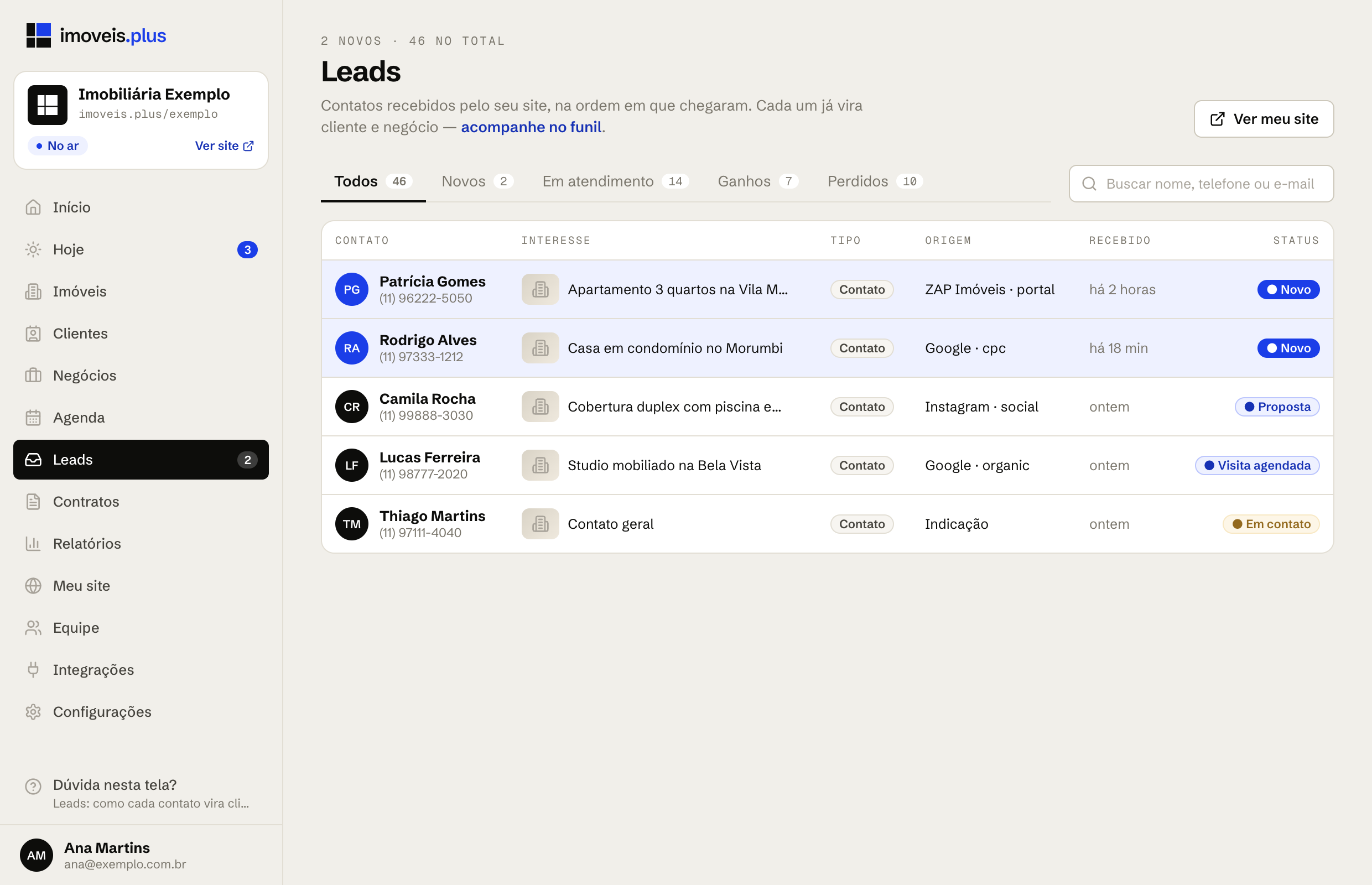1372x885 pixels.
Task: Focus the Buscar nome, telefone ou e-mail field
Action: (1200, 184)
